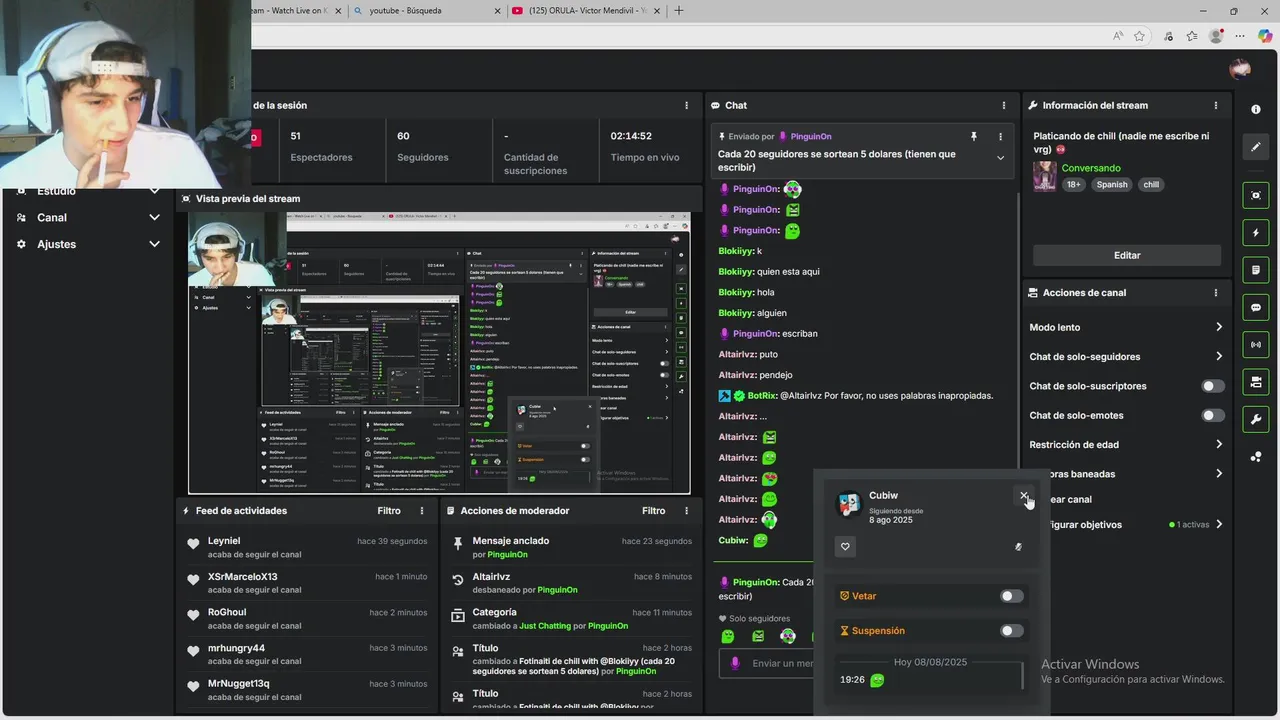
Task: Click Just Chatting link in moderator actions
Action: coord(545,626)
